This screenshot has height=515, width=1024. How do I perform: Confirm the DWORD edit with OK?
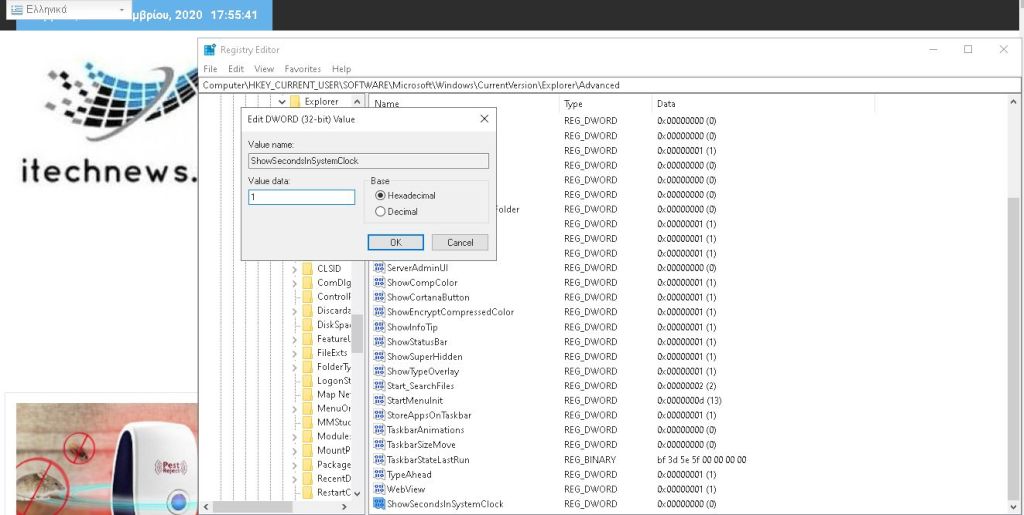pos(396,242)
